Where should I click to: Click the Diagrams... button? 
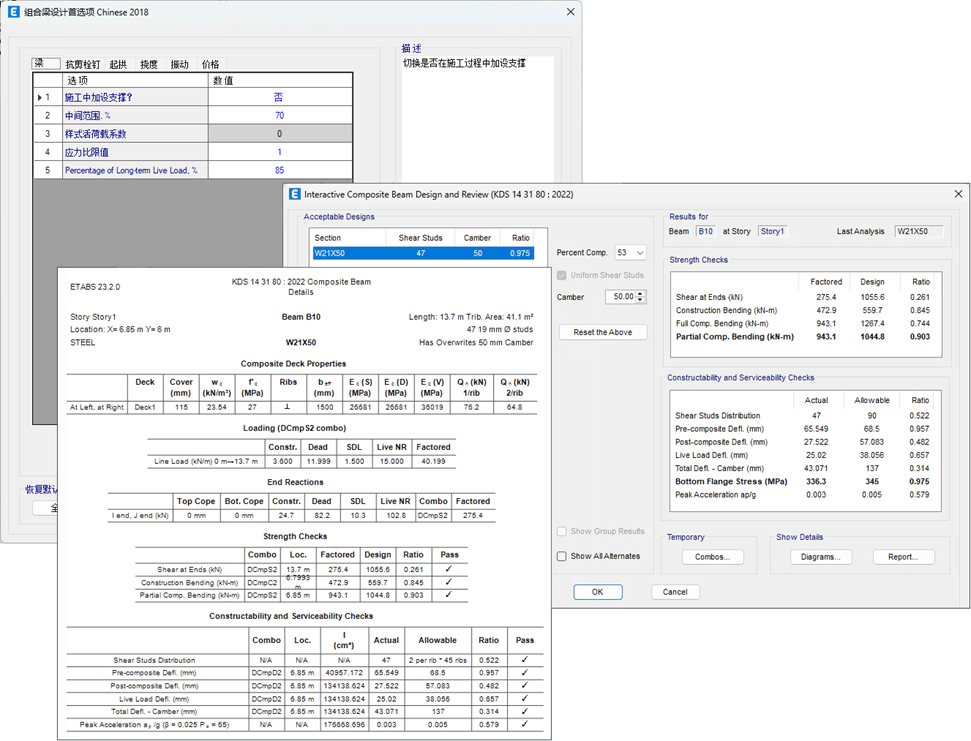(820, 557)
